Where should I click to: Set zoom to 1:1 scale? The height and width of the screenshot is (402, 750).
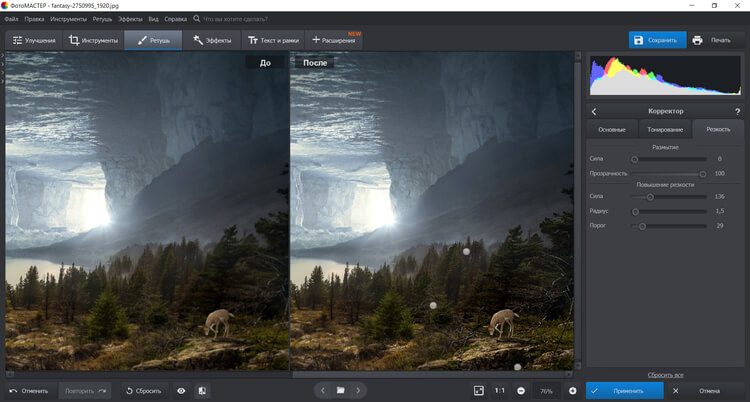click(499, 390)
